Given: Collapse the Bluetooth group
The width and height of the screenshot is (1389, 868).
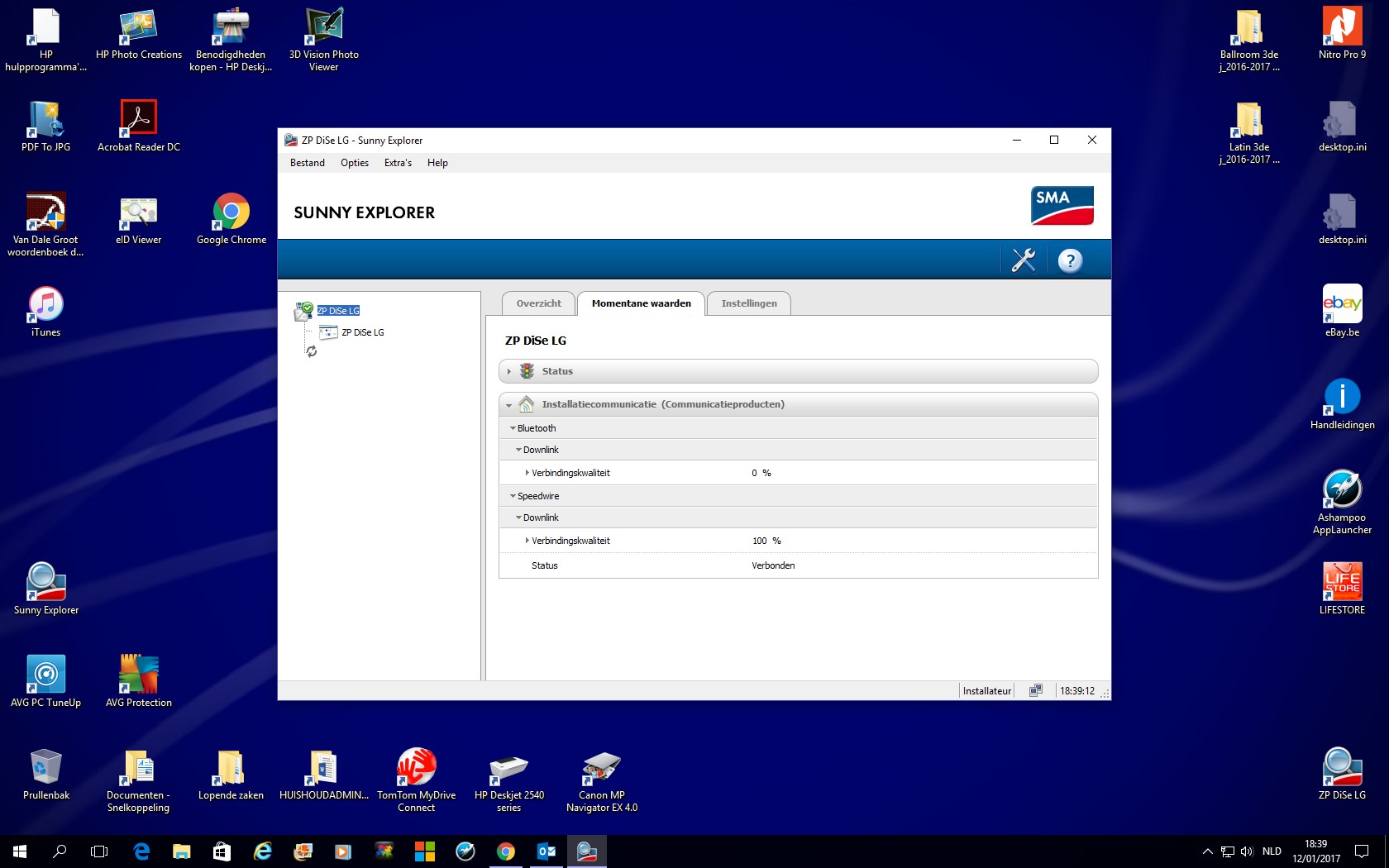Looking at the screenshot, I should click(513, 428).
